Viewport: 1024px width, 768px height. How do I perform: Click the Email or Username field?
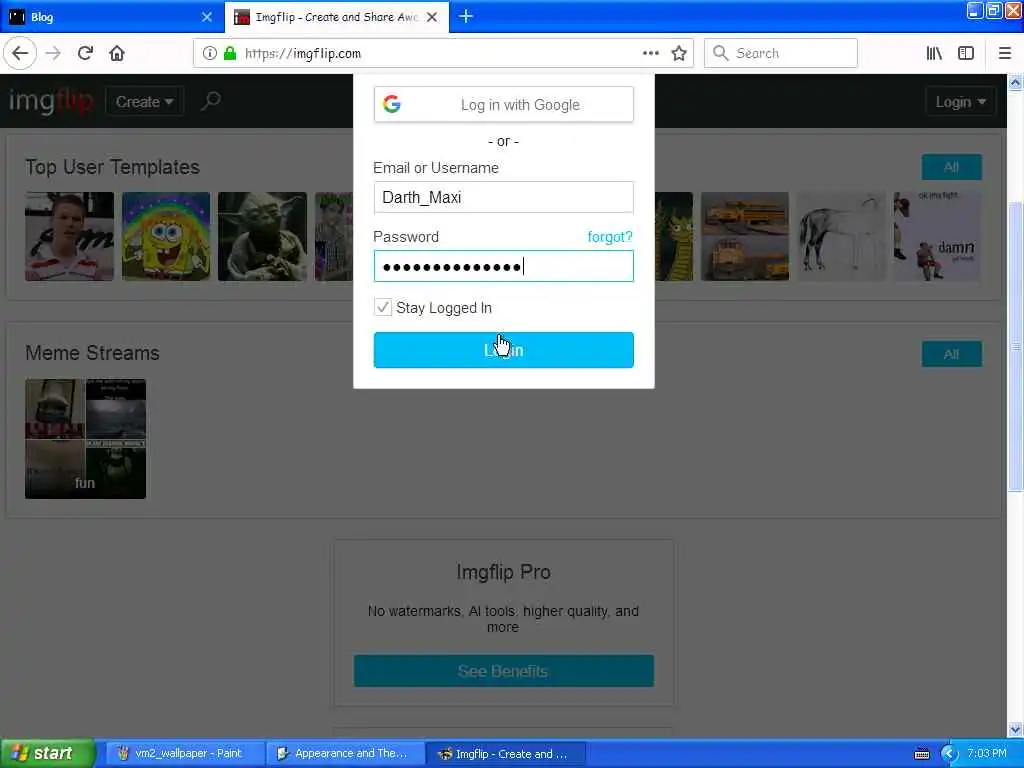pos(504,197)
